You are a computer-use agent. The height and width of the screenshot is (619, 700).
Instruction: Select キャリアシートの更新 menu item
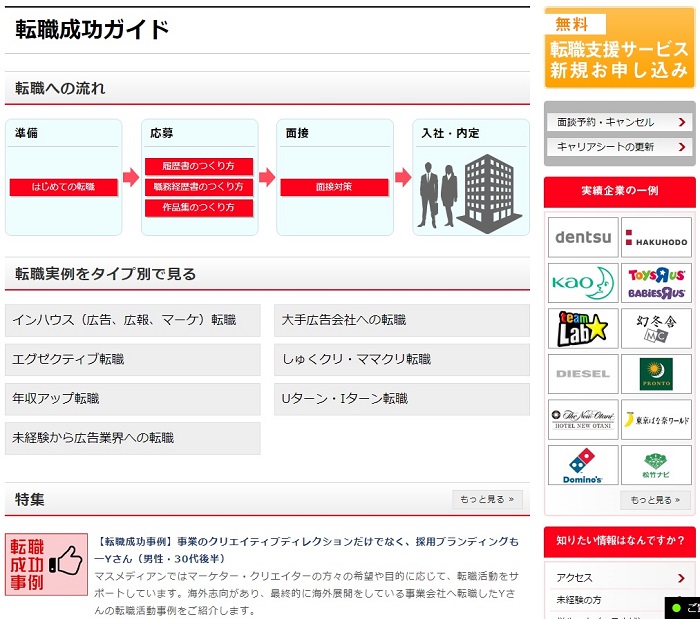(x=619, y=147)
